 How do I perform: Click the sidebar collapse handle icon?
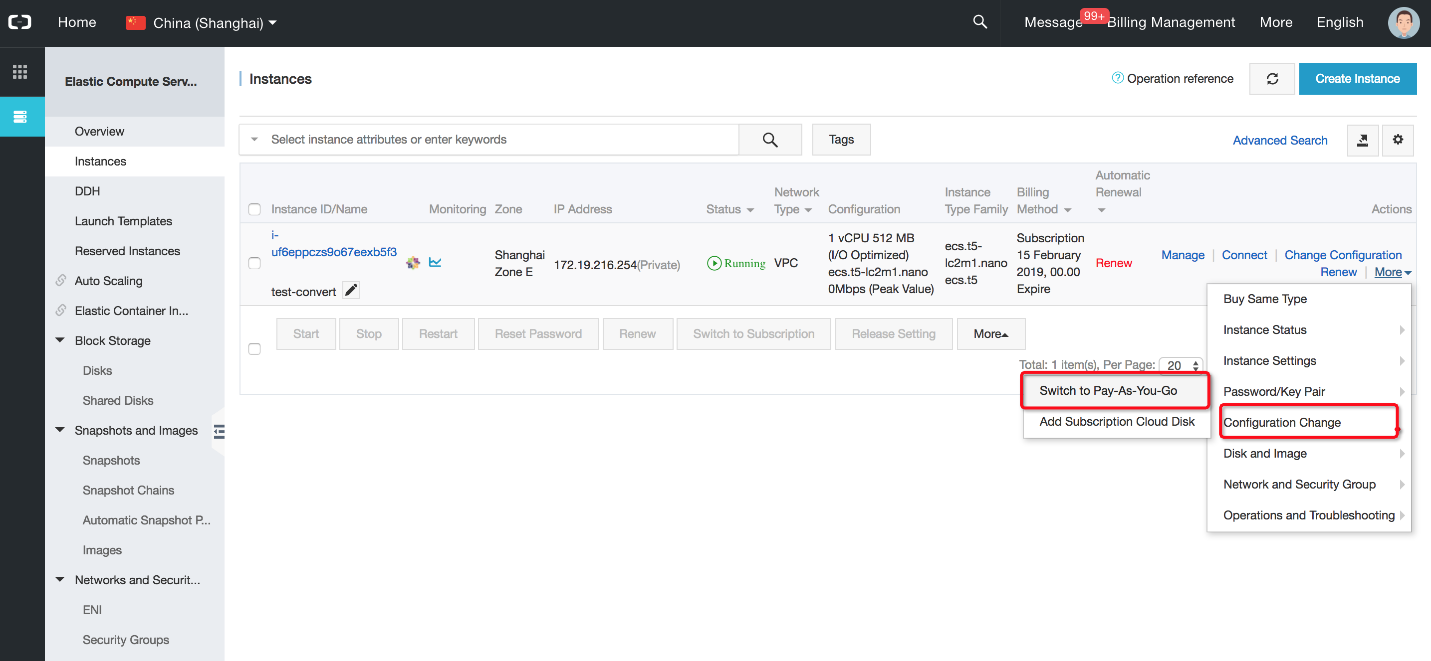218,432
